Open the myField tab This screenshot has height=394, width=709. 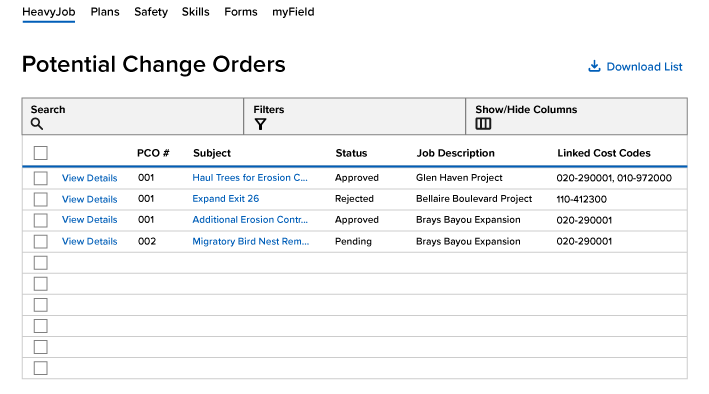293,12
